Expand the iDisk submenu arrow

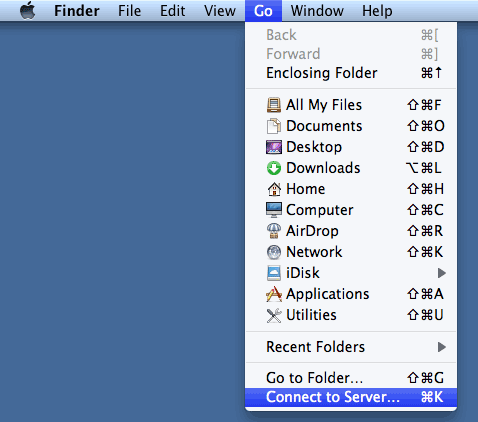click(x=442, y=273)
